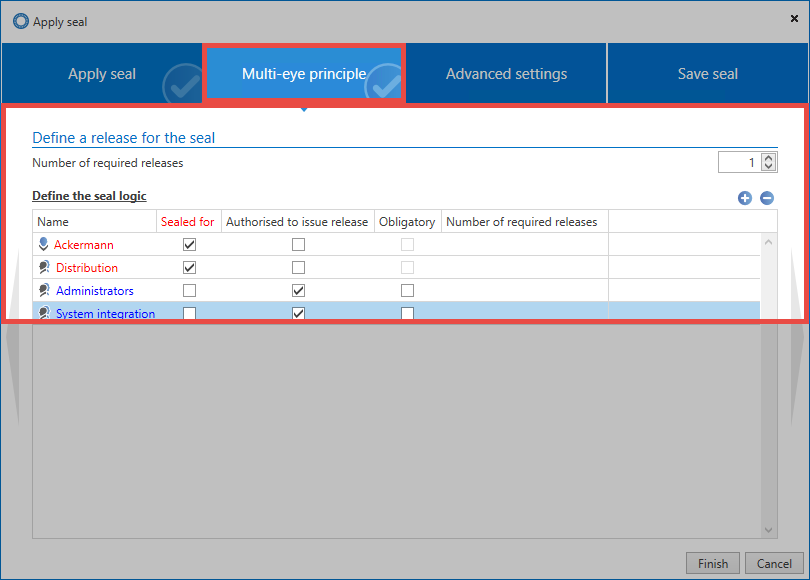Go to the Advanced settings tab
Screen dimensions: 810x580
pos(506,74)
